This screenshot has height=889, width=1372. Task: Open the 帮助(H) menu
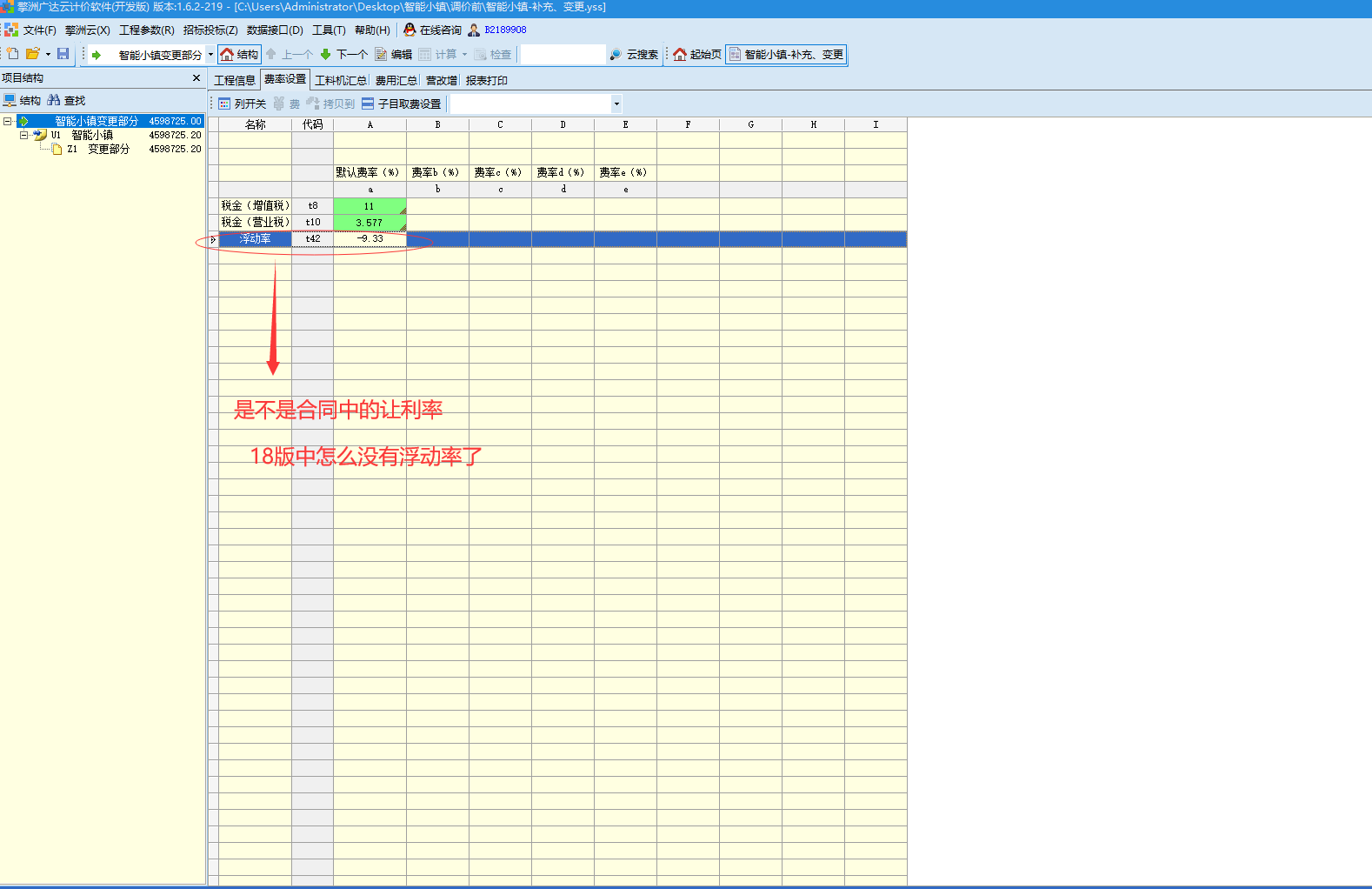click(x=372, y=30)
